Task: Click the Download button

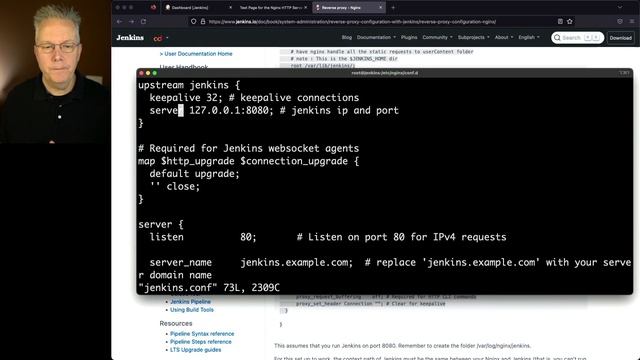Action: coord(620,38)
